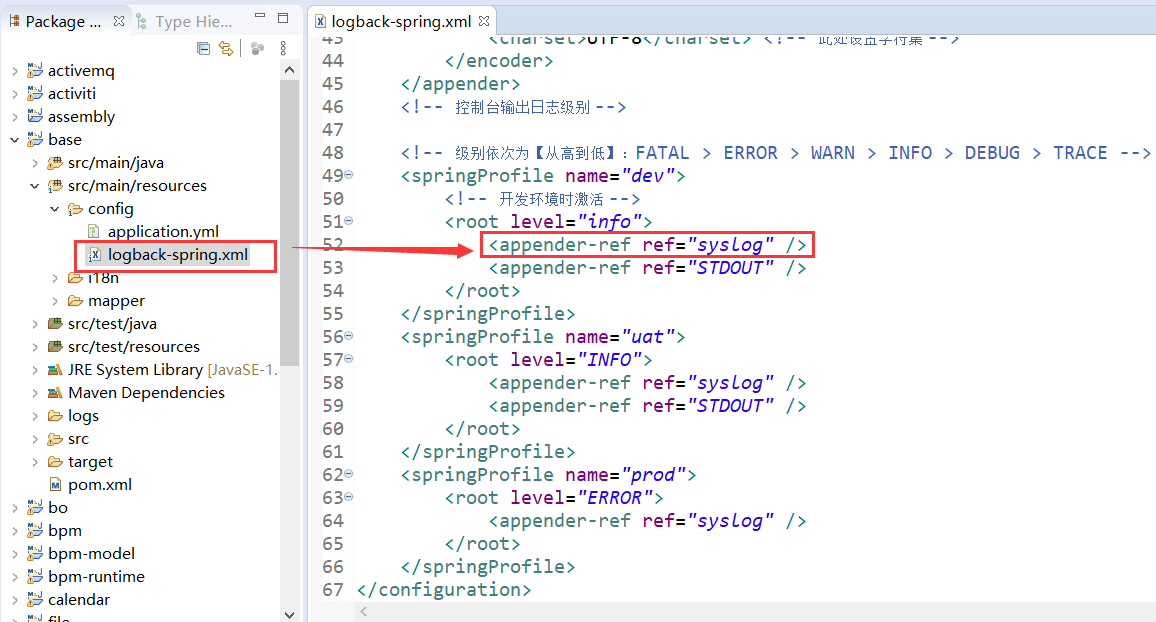The height and width of the screenshot is (622, 1156).
Task: Toggle Link with Editor icon
Action: (x=226, y=49)
